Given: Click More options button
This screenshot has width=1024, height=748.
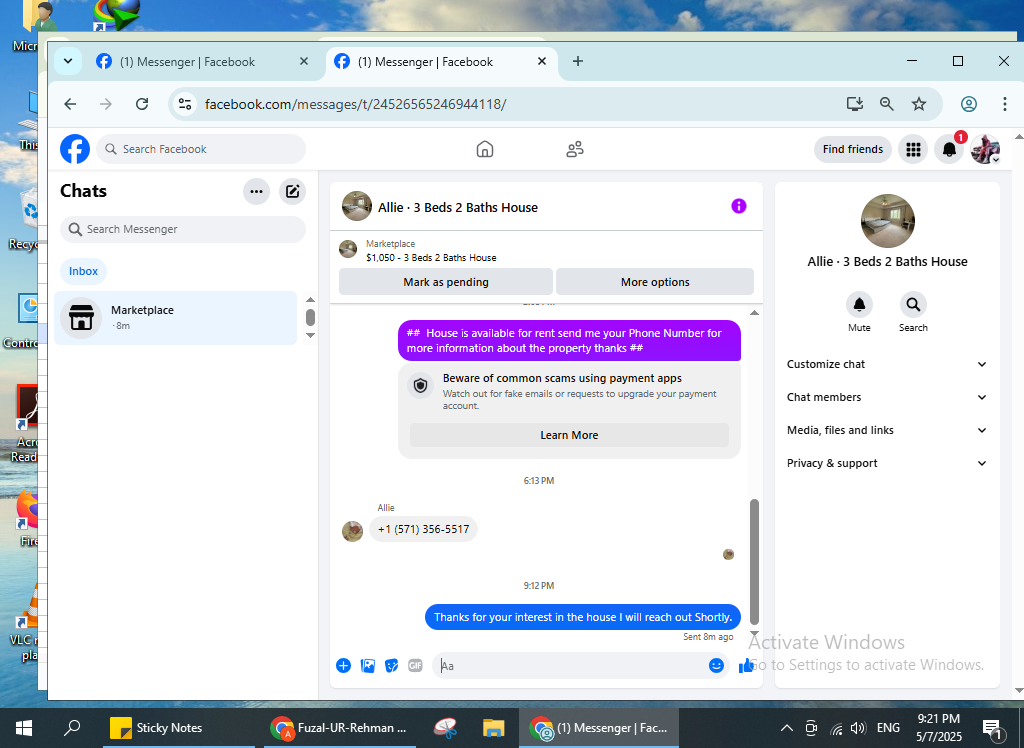Looking at the screenshot, I should point(655,282).
